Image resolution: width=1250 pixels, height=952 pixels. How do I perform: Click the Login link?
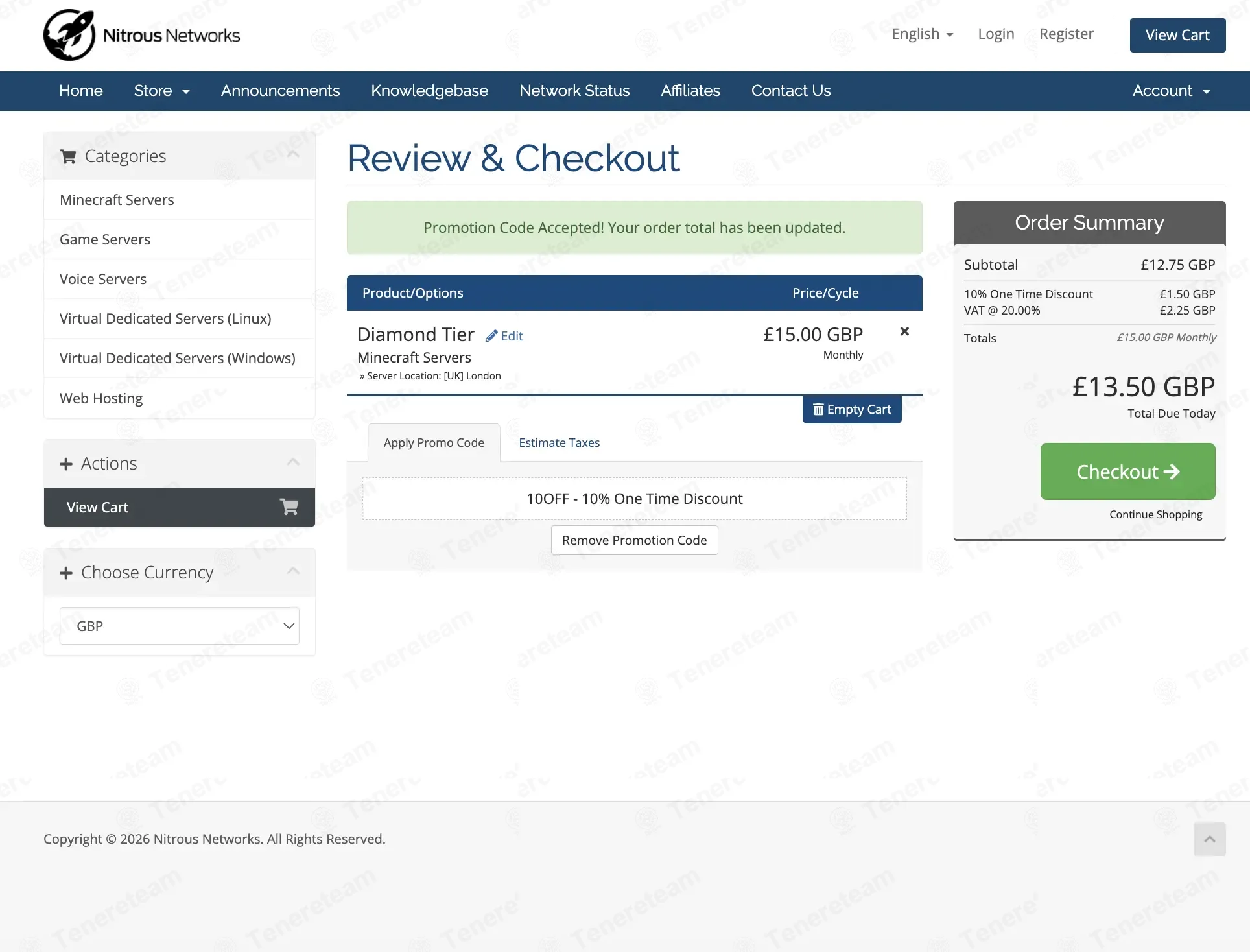996,34
